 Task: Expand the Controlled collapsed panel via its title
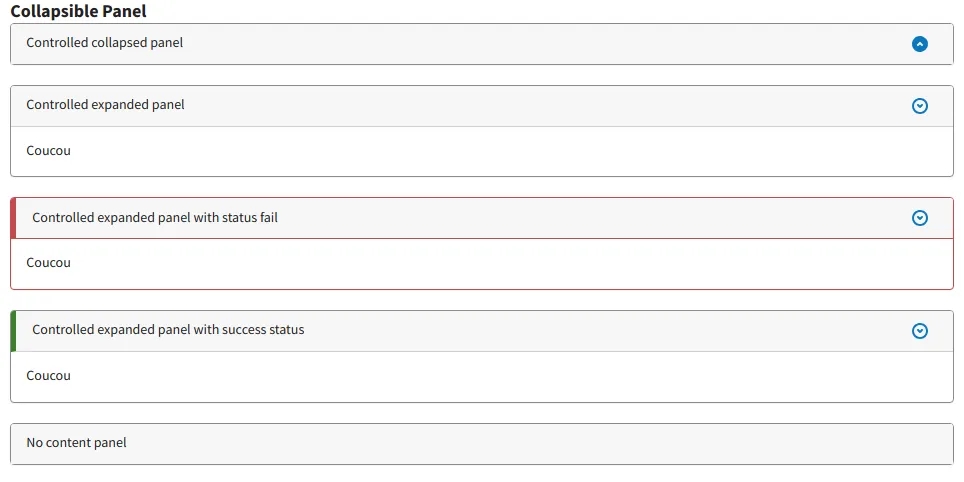click(x=105, y=43)
